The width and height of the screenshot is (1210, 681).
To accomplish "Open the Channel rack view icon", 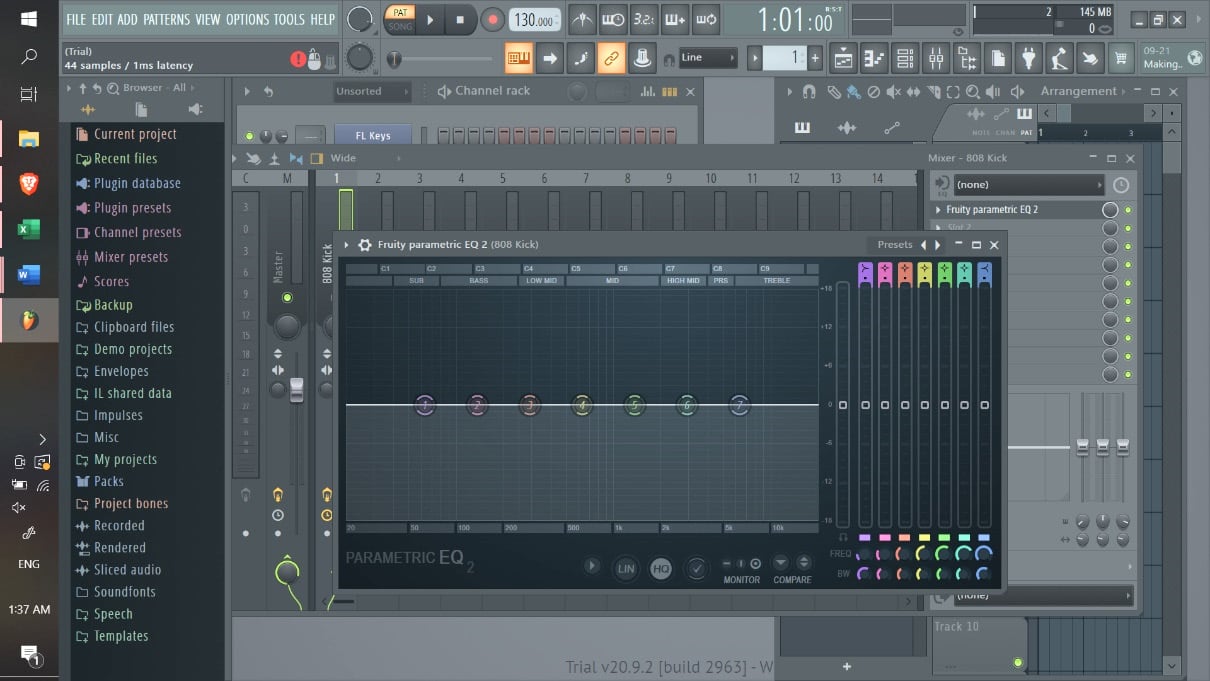I will coord(905,59).
